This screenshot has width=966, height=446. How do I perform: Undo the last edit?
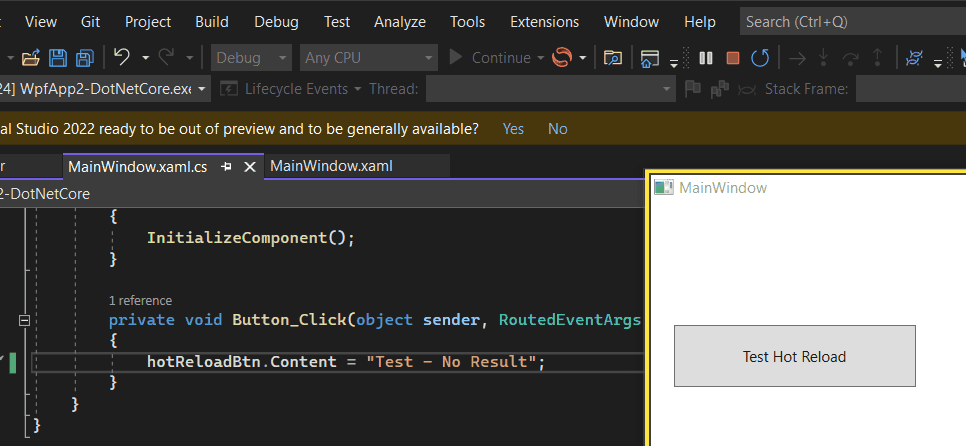(x=122, y=57)
